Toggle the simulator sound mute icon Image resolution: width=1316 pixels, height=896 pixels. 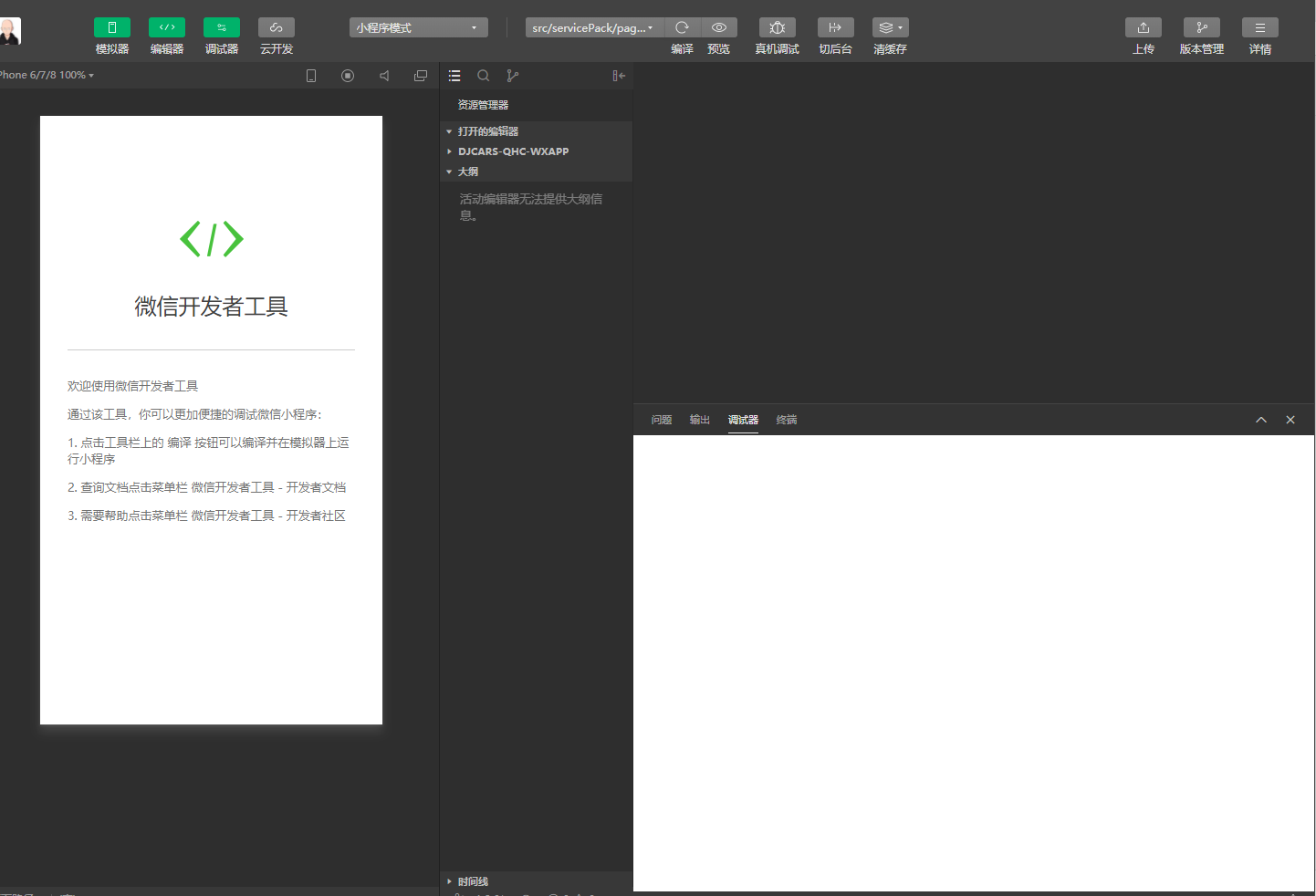coord(384,76)
